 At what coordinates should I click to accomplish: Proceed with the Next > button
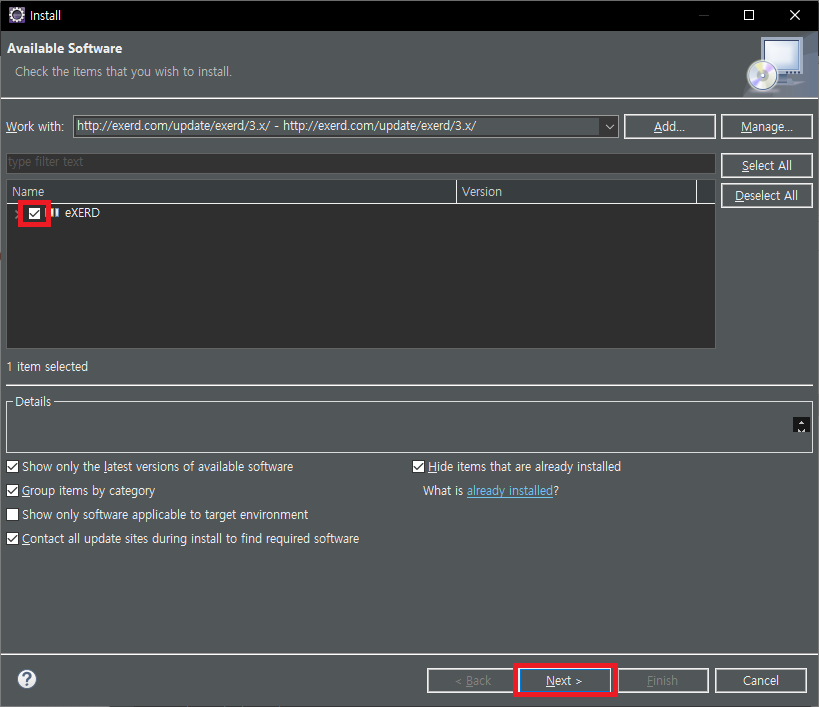(x=565, y=680)
